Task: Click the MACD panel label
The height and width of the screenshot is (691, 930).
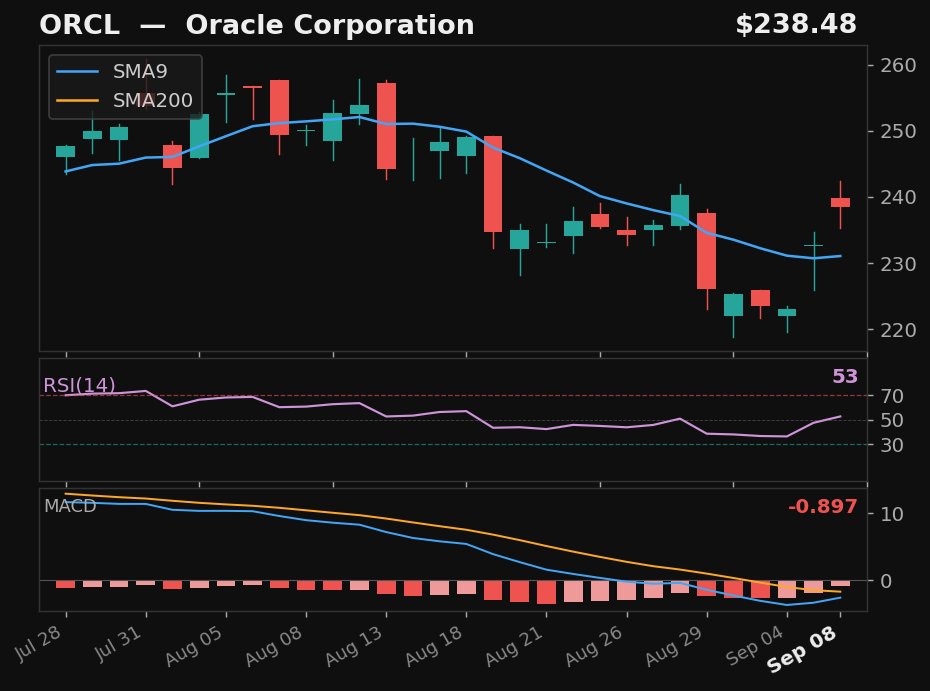Action: 70,506
